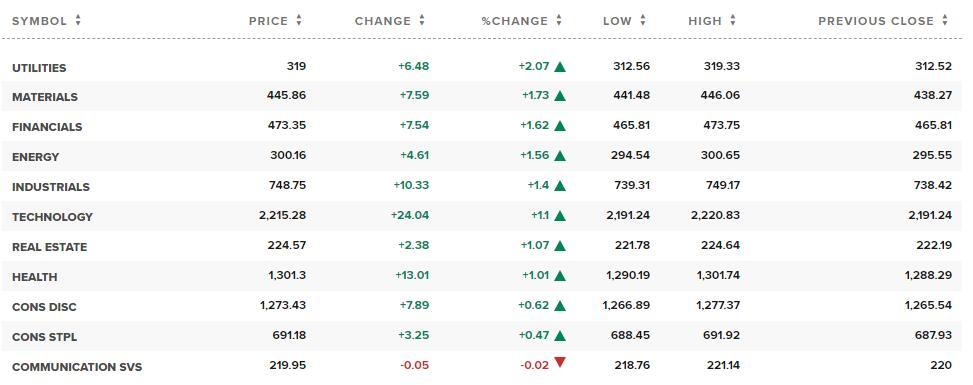Viewport: 973px width, 385px height.
Task: Click the green up triangle for UTILITIES
Action: tap(560, 66)
